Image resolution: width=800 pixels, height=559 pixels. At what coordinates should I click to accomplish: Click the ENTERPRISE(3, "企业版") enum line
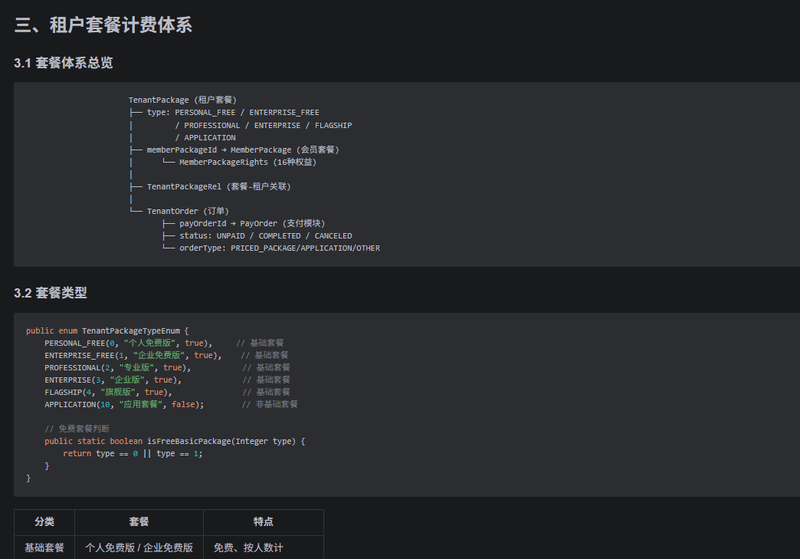pyautogui.click(x=113, y=379)
